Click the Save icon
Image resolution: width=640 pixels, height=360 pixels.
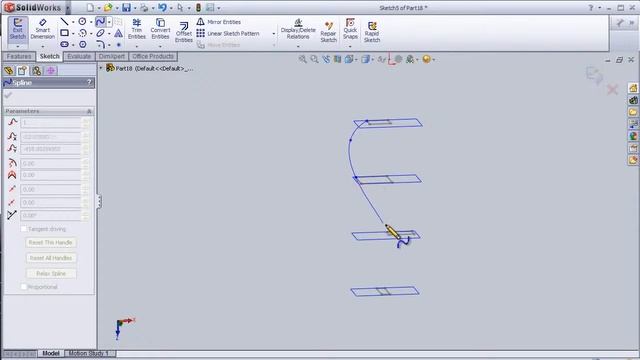coord(126,7)
